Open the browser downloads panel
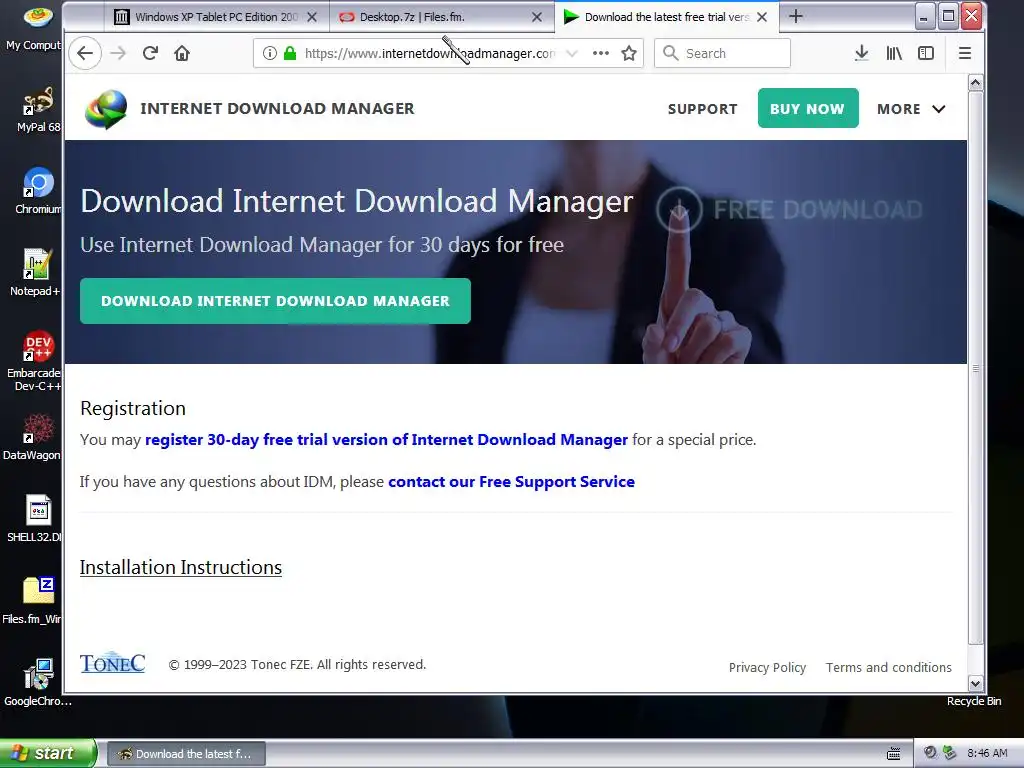 [861, 53]
